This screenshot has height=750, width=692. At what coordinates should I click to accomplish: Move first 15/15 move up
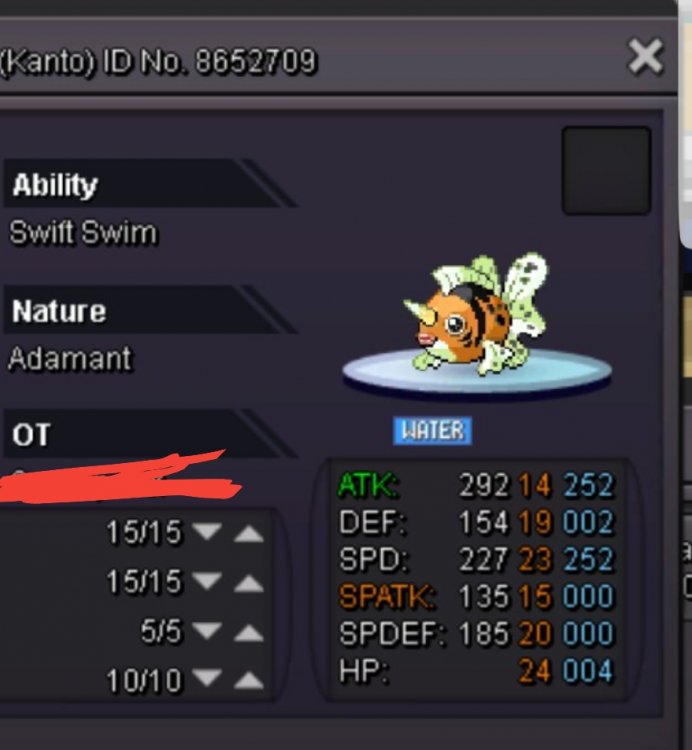click(249, 533)
